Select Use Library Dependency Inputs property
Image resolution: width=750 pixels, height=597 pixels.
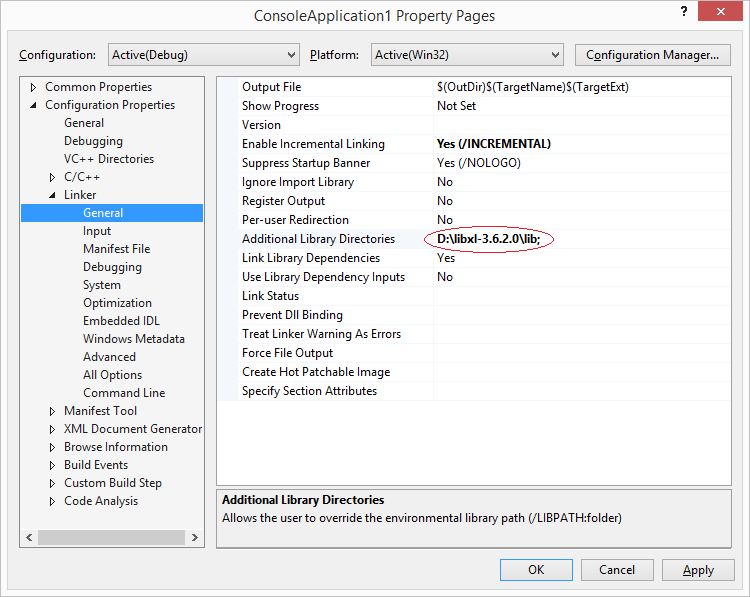(323, 277)
